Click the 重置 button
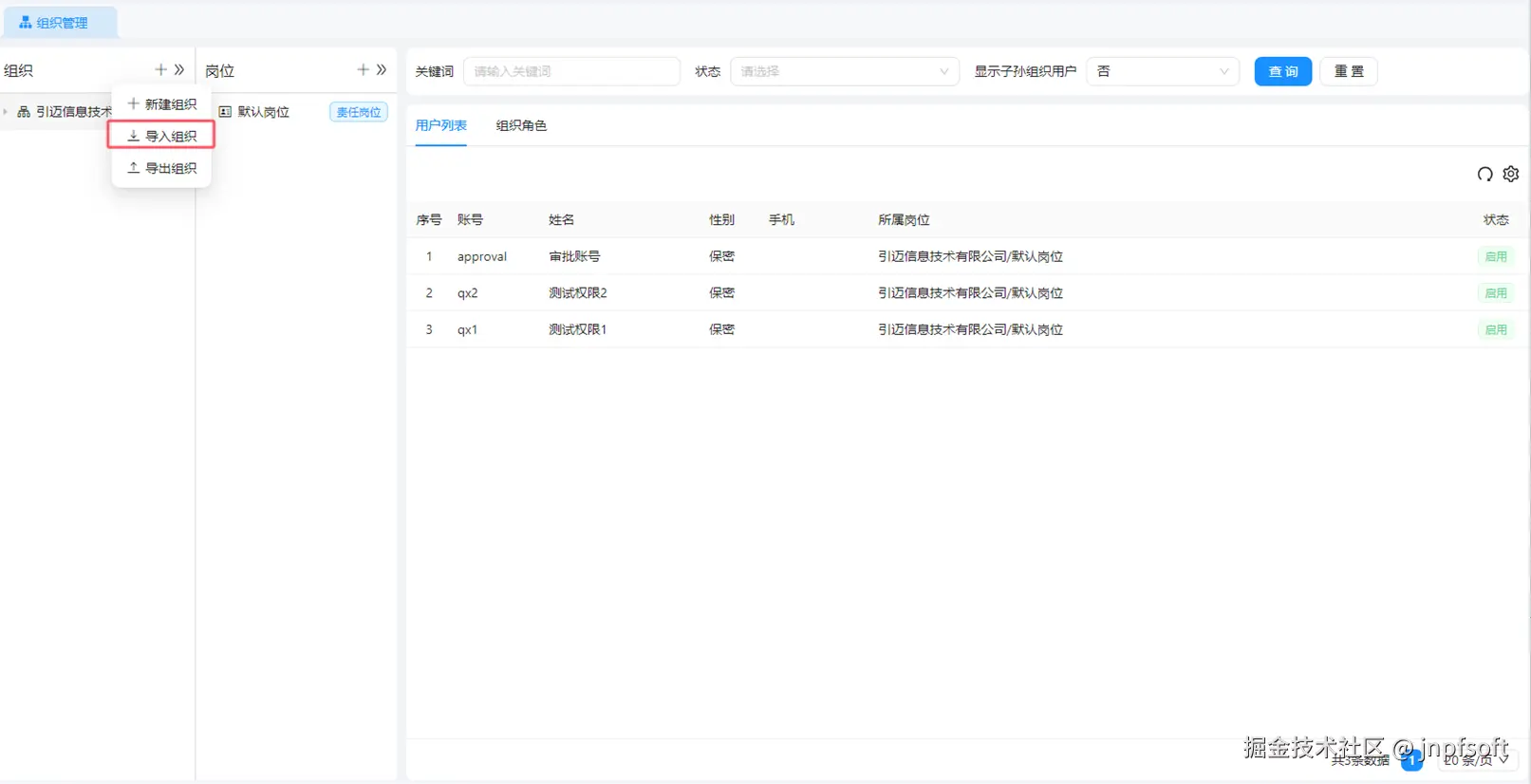Viewport: 1531px width, 784px height. click(x=1349, y=71)
